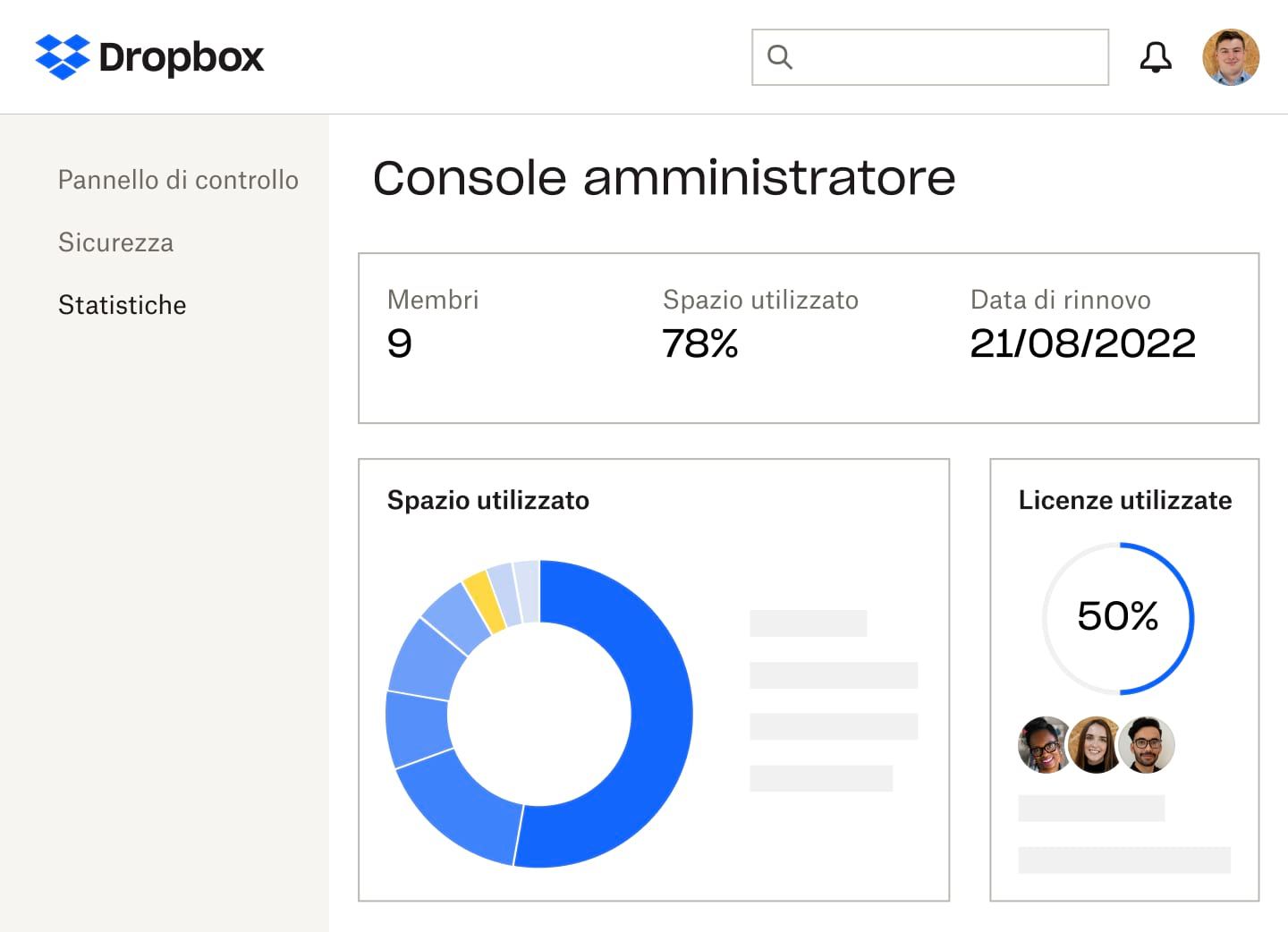Click the Spazio utilizzato 78% statistic
Image resolution: width=1288 pixels, height=932 pixels.
tap(700, 342)
